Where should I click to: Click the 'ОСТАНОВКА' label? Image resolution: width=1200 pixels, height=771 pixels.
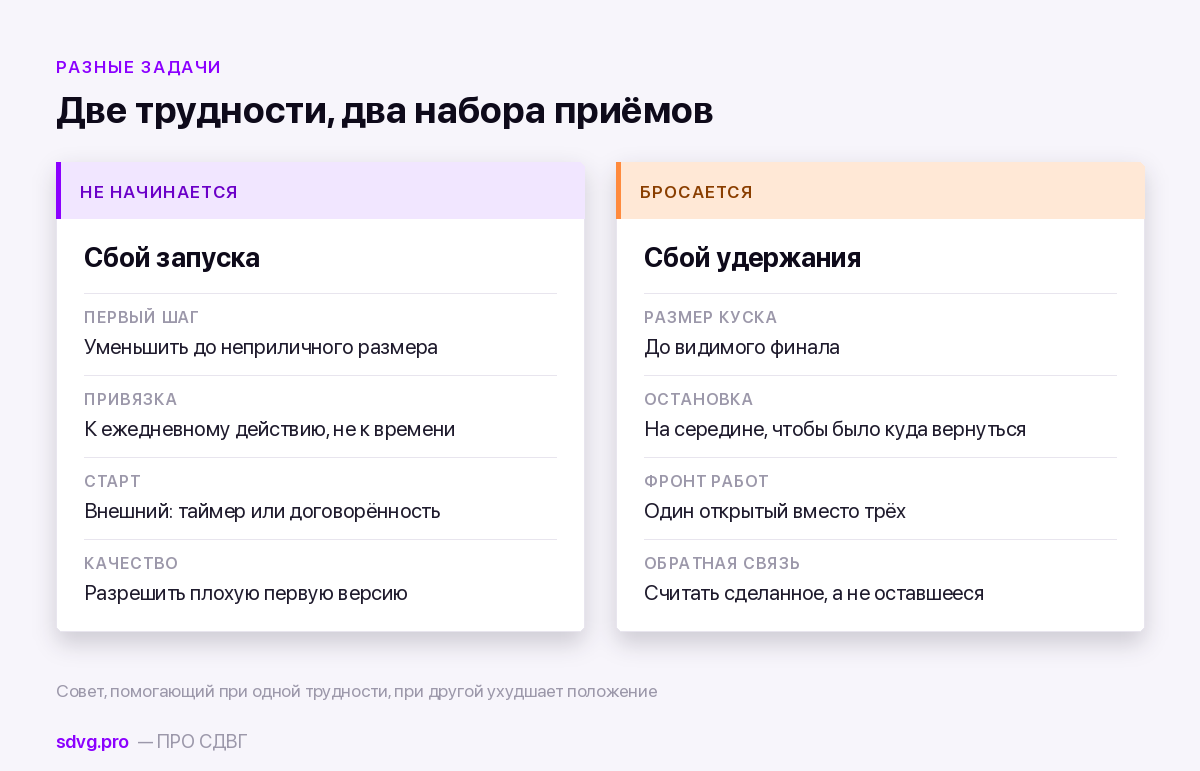(699, 400)
